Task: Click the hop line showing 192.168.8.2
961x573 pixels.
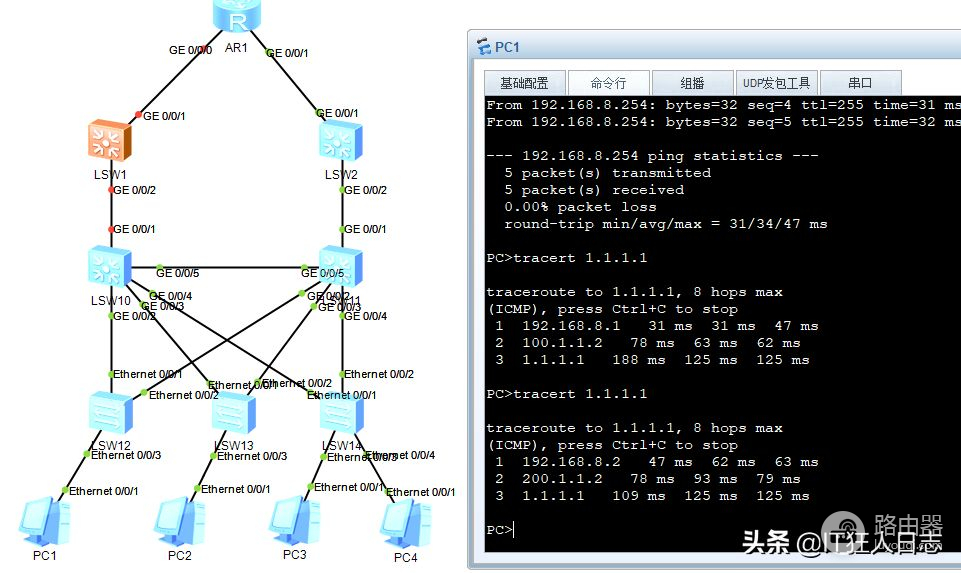Action: click(x=657, y=461)
